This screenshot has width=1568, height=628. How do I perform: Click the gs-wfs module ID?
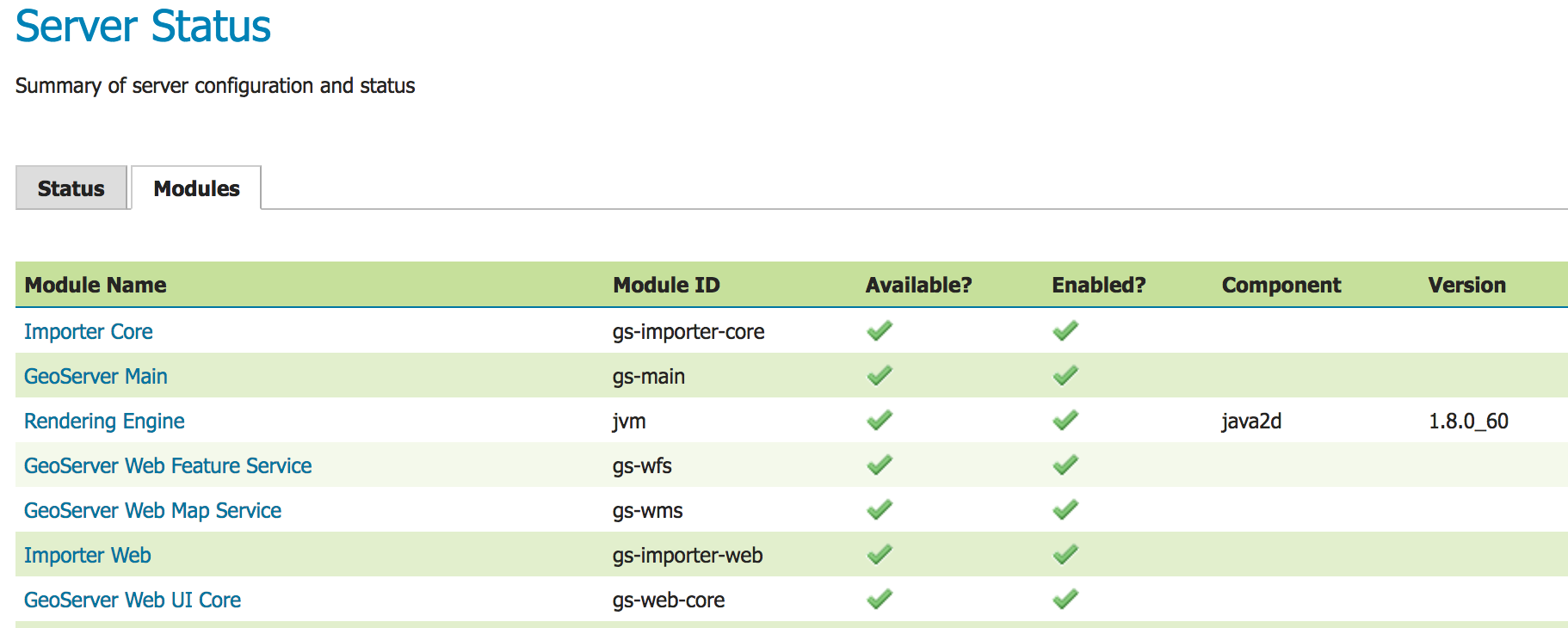[642, 466]
